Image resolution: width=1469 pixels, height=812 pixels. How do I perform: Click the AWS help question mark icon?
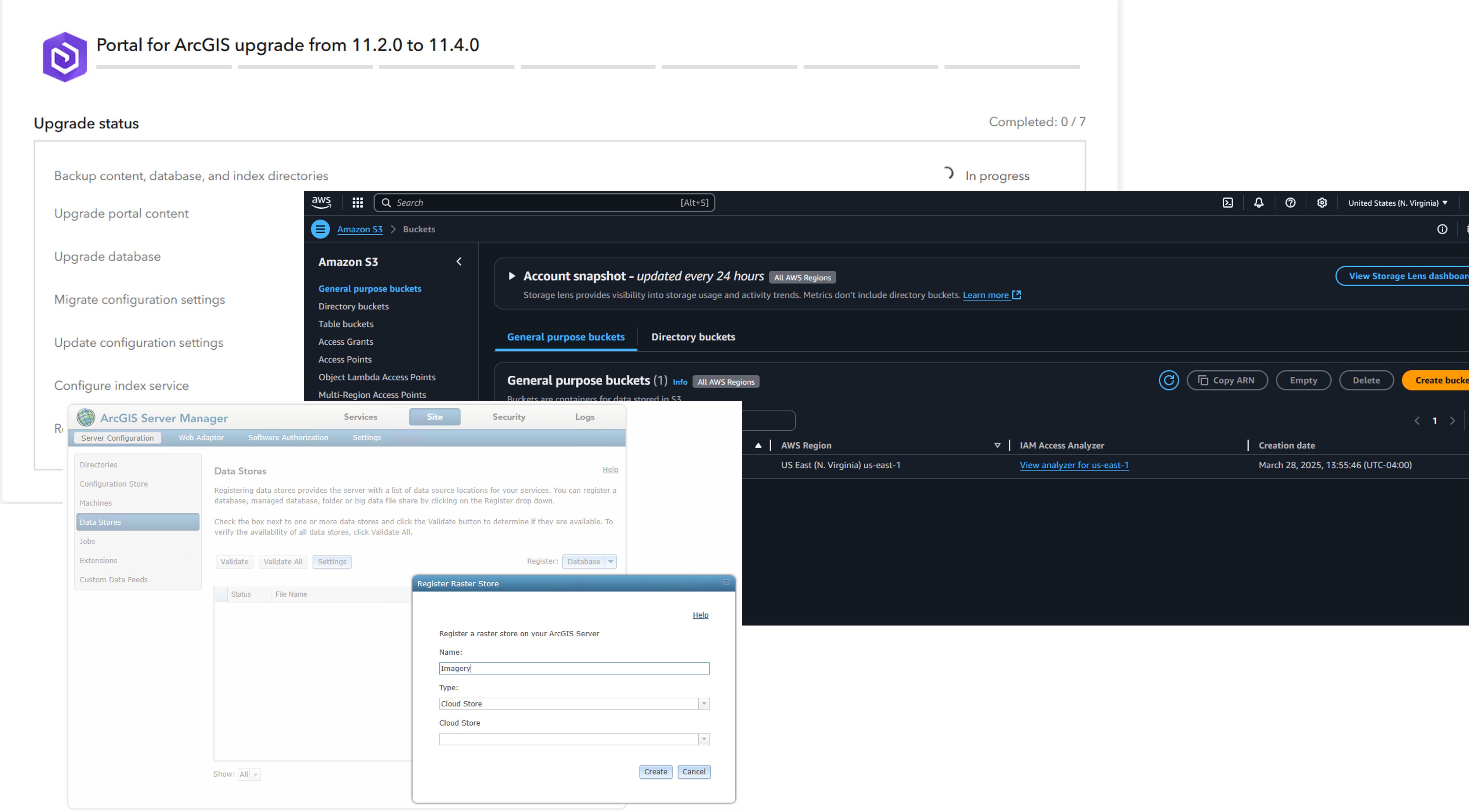click(x=1290, y=203)
